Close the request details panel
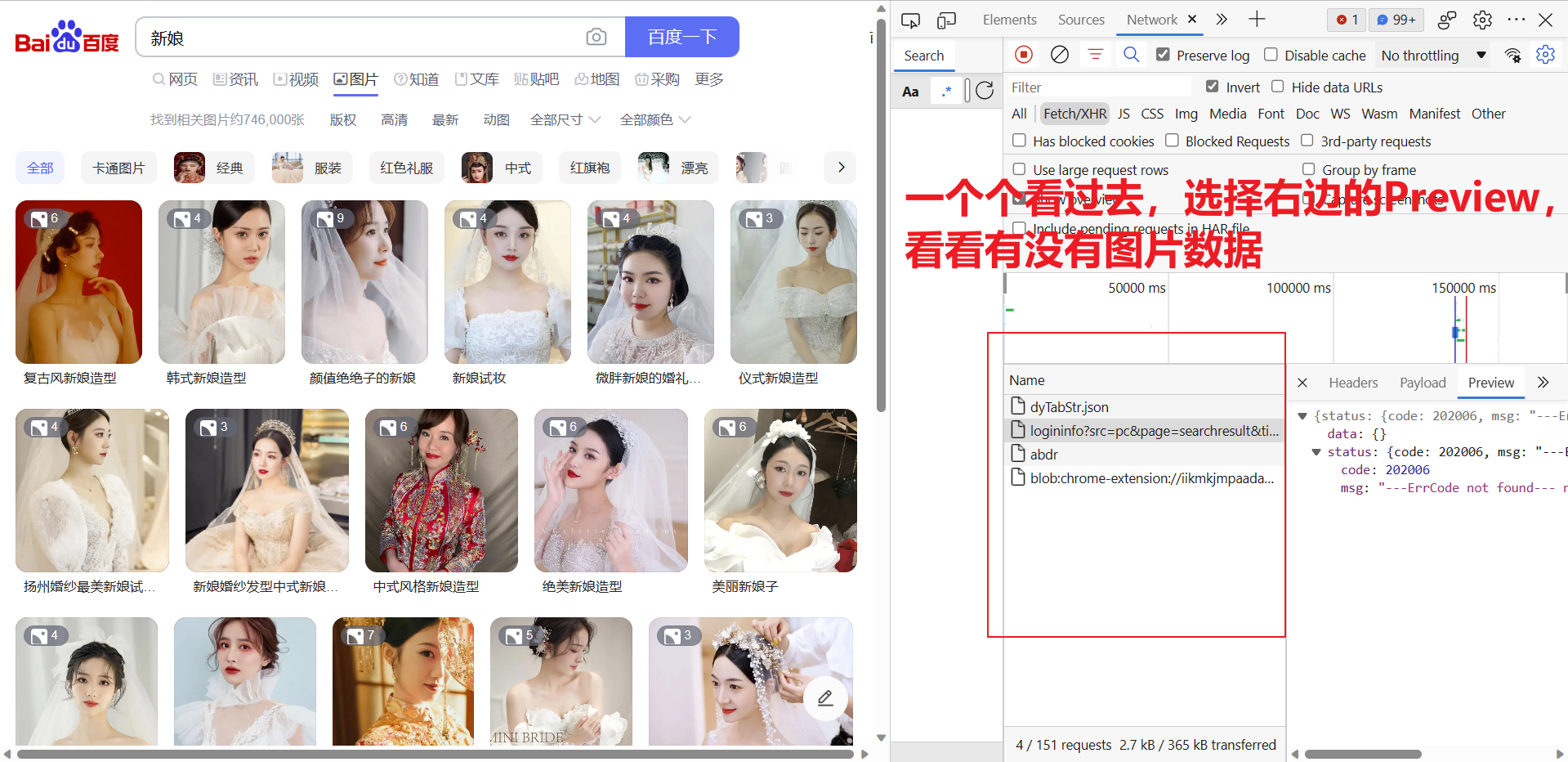Viewport: 1568px width, 762px height. (1302, 383)
